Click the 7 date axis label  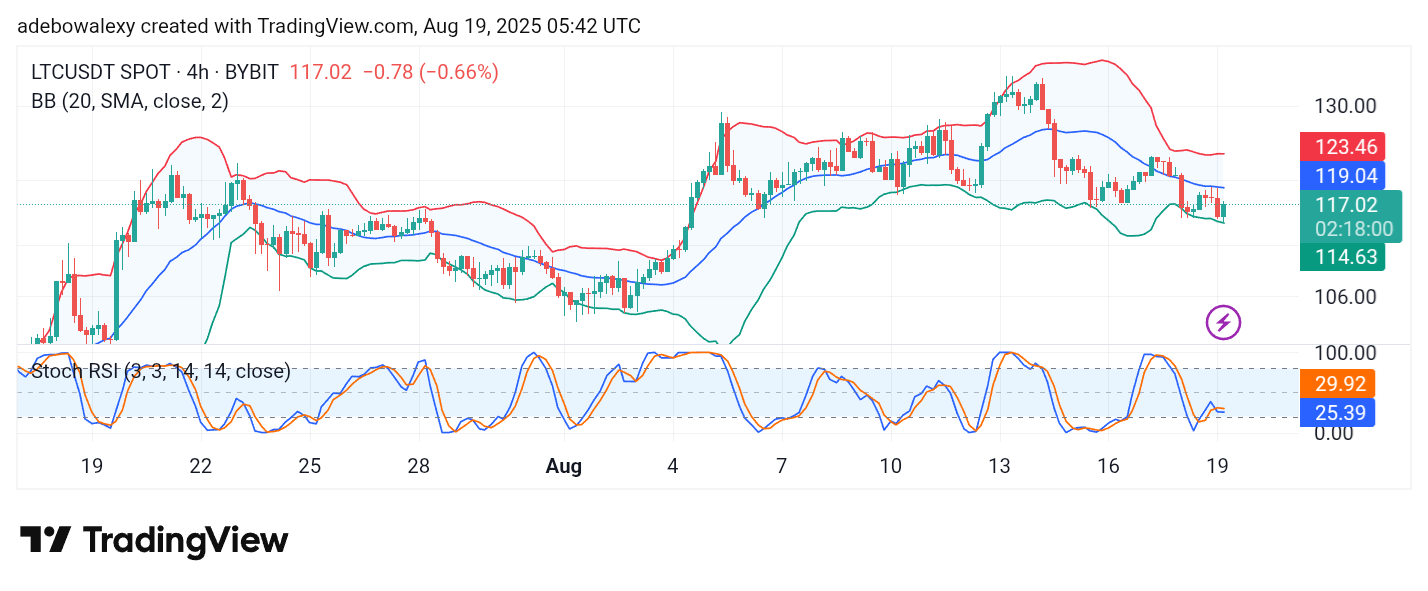click(782, 466)
